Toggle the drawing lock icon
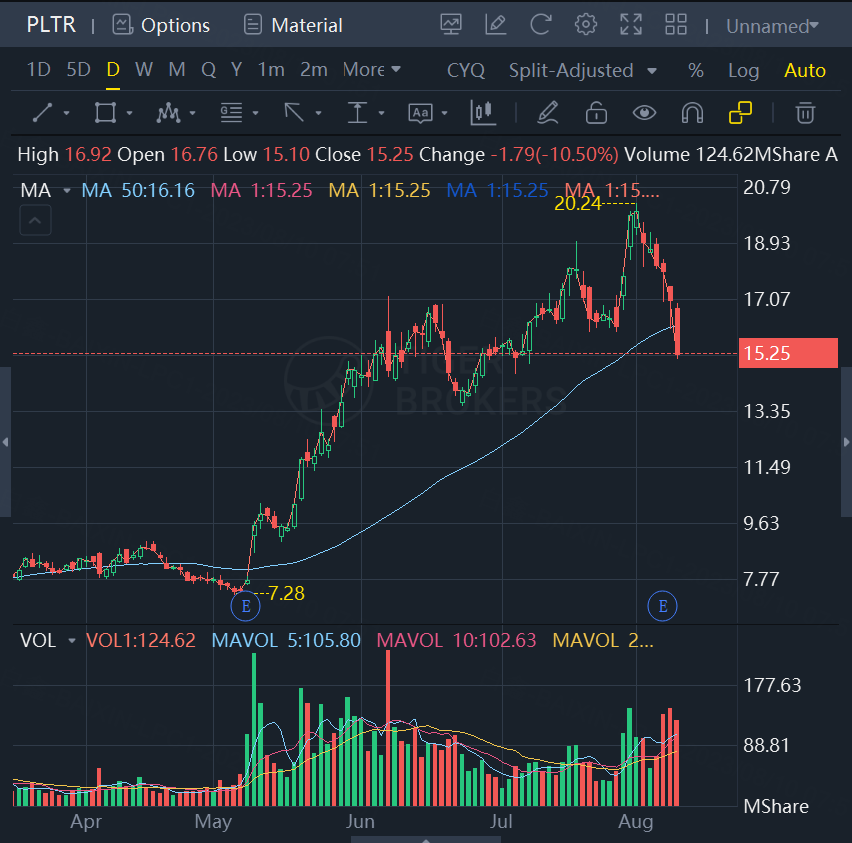 pyautogui.click(x=596, y=113)
